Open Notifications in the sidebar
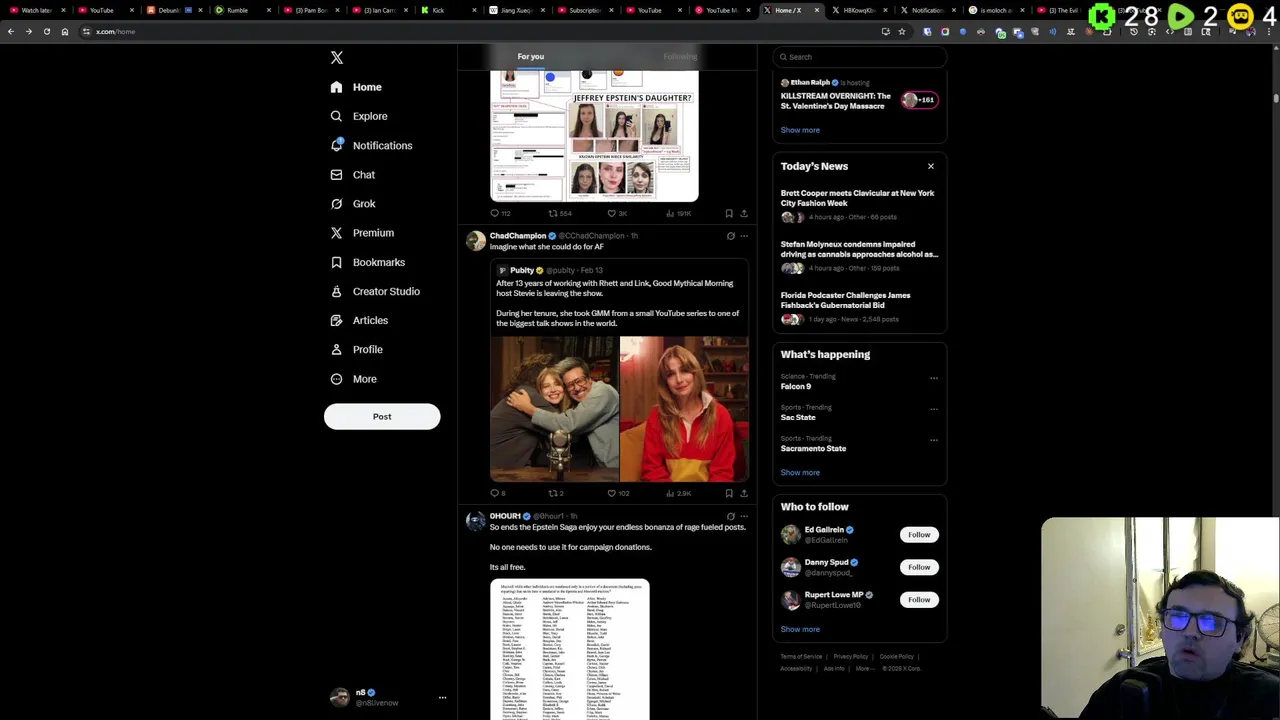This screenshot has height=720, width=1280. 371,146
